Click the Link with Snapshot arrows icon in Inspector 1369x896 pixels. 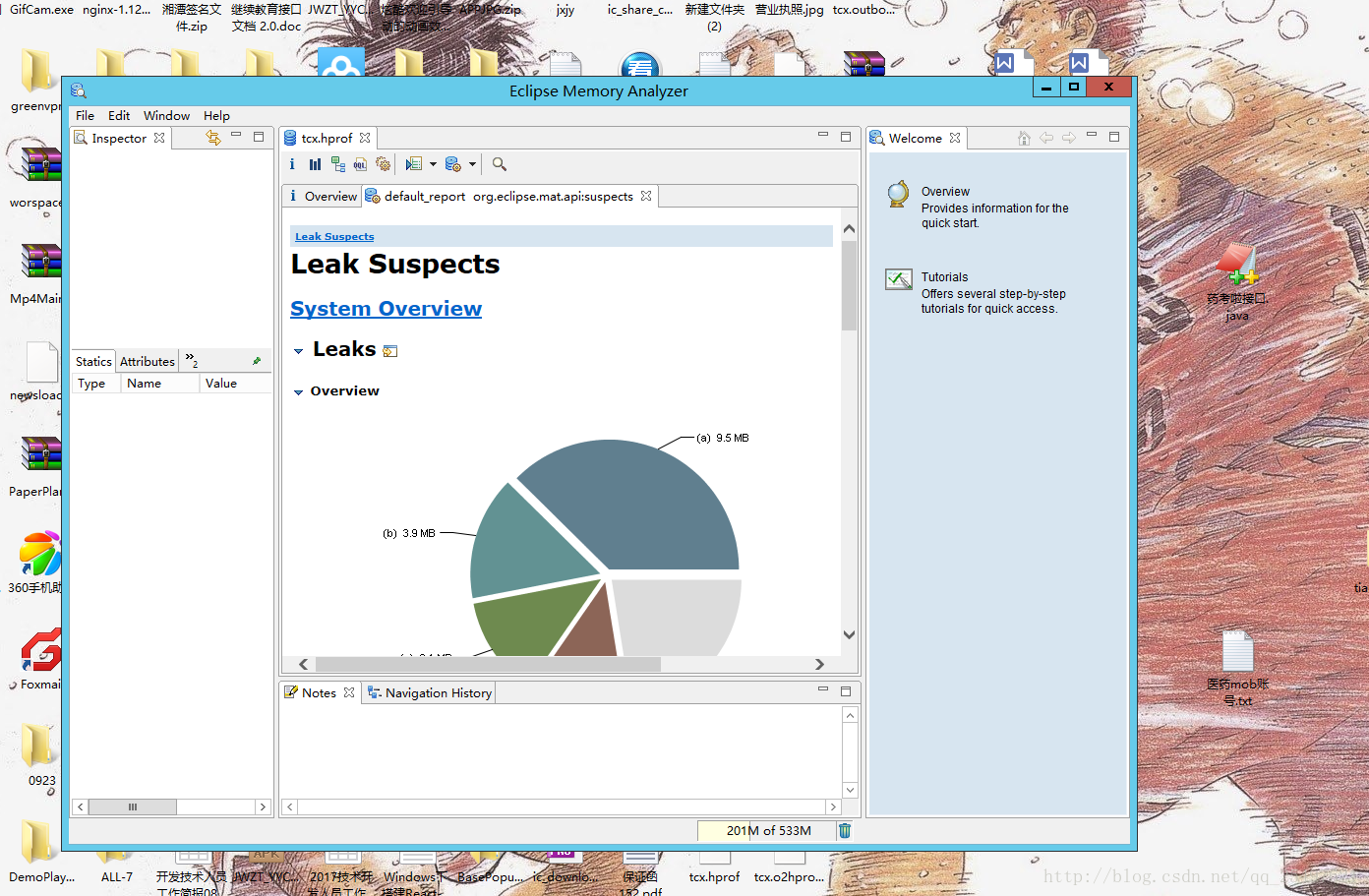tap(212, 138)
